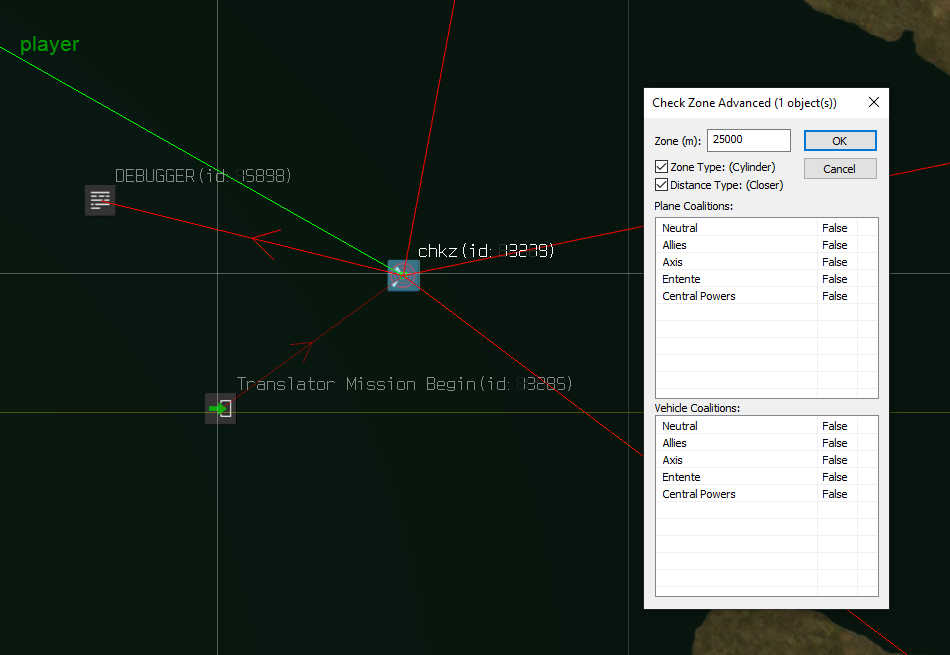Click the Cancel button
This screenshot has height=655, width=950.
(x=840, y=168)
